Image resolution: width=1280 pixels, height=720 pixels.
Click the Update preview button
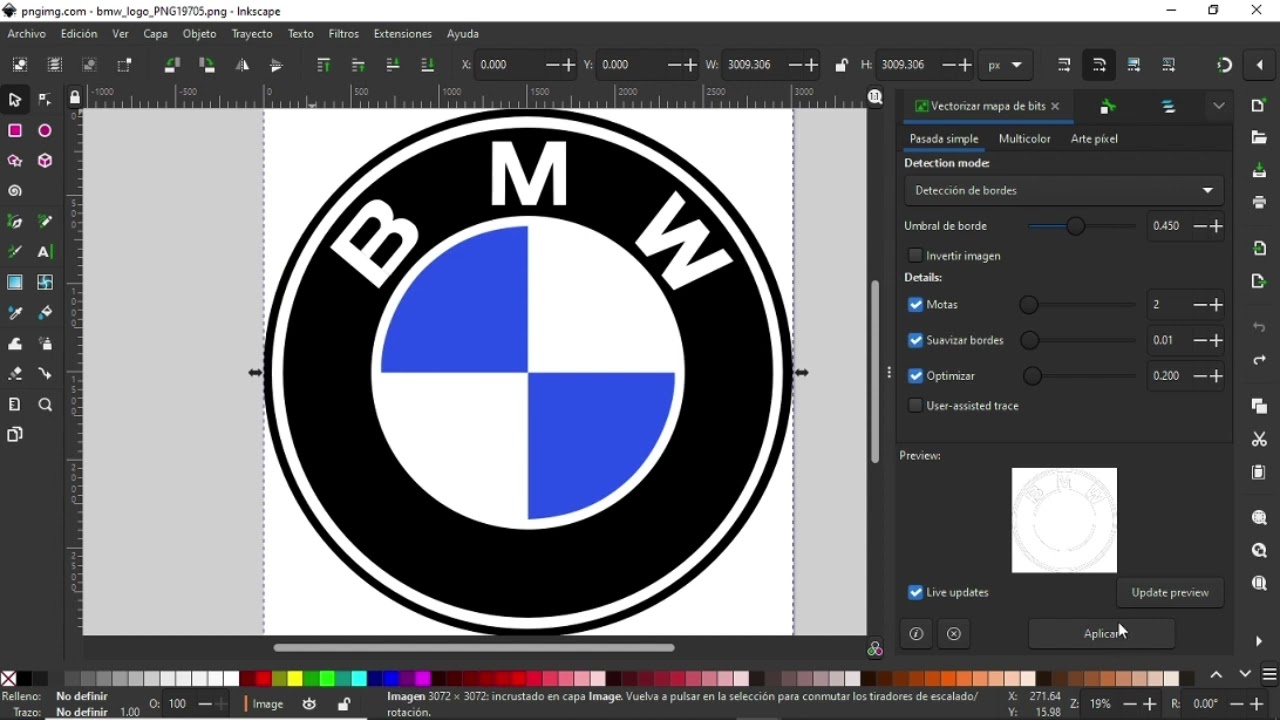click(1170, 593)
